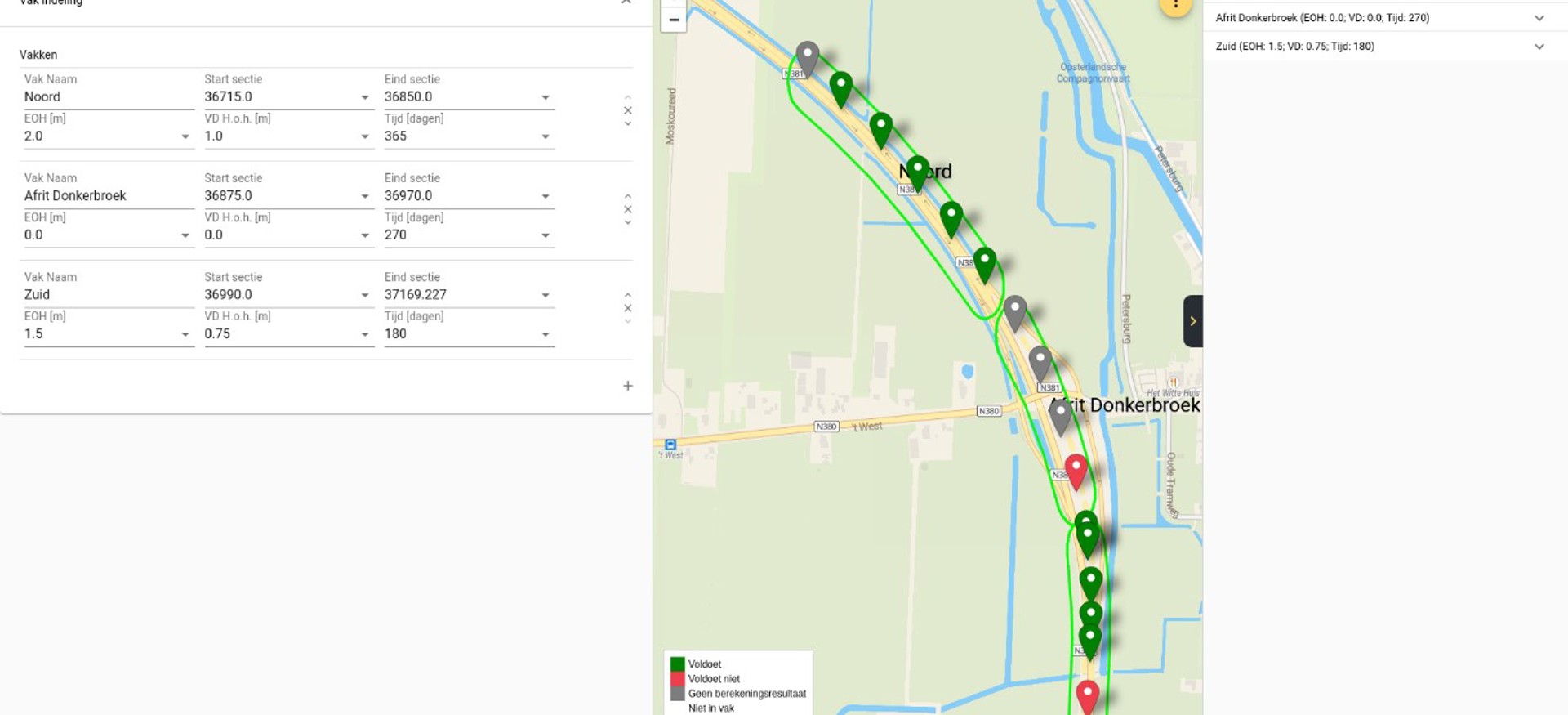This screenshot has width=1568, height=715.
Task: Click the red Voldoet niet legend swatch
Action: (677, 678)
